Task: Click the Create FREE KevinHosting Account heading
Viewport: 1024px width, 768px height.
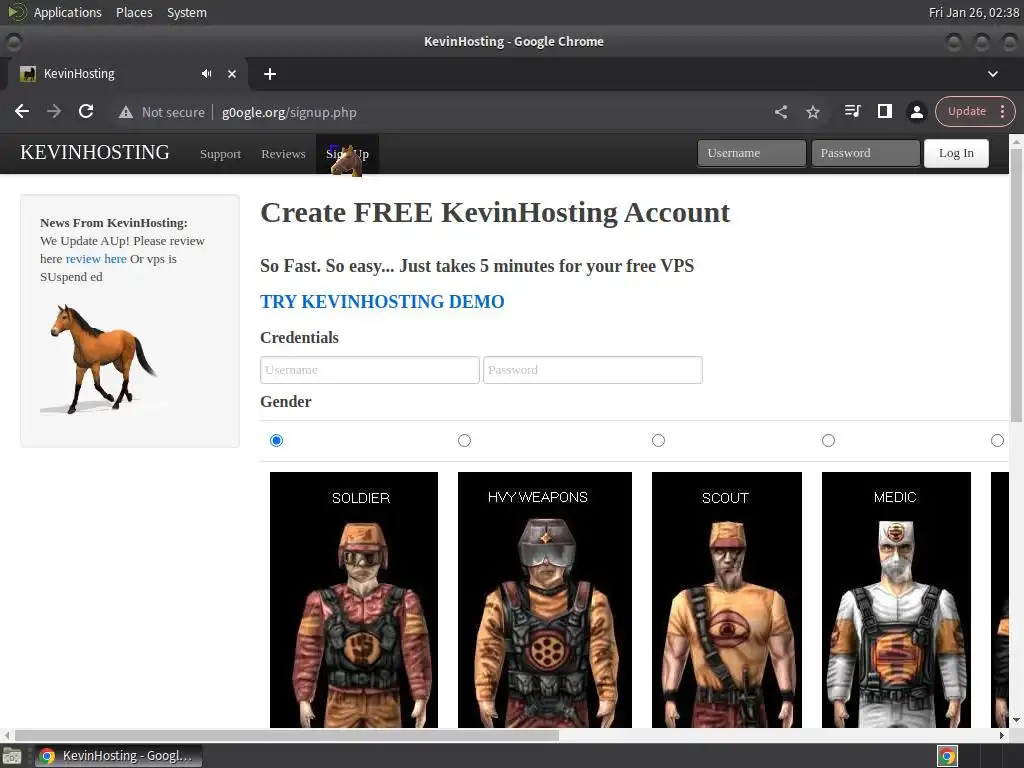Action: [495, 213]
